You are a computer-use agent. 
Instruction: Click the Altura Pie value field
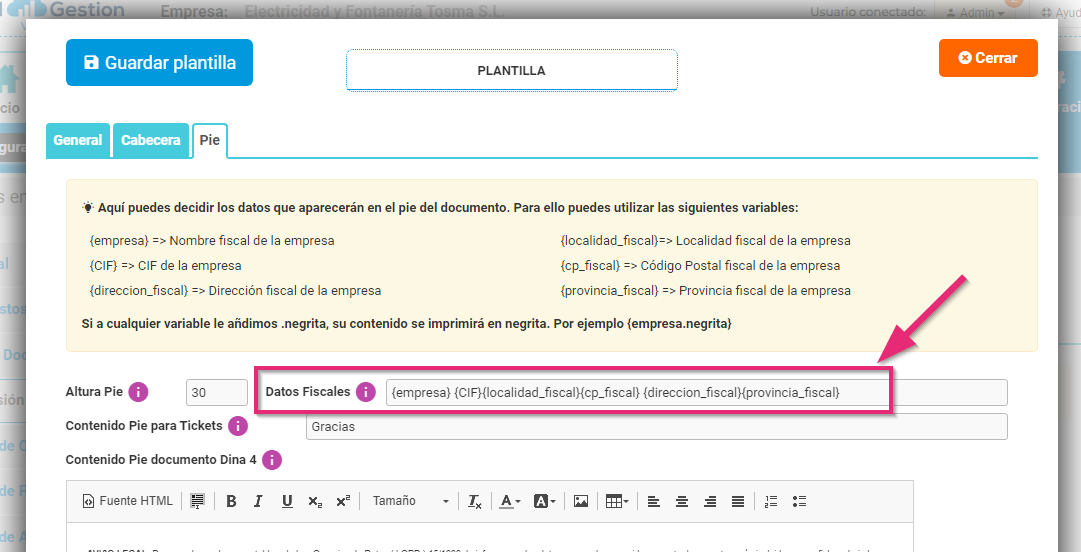(x=216, y=392)
